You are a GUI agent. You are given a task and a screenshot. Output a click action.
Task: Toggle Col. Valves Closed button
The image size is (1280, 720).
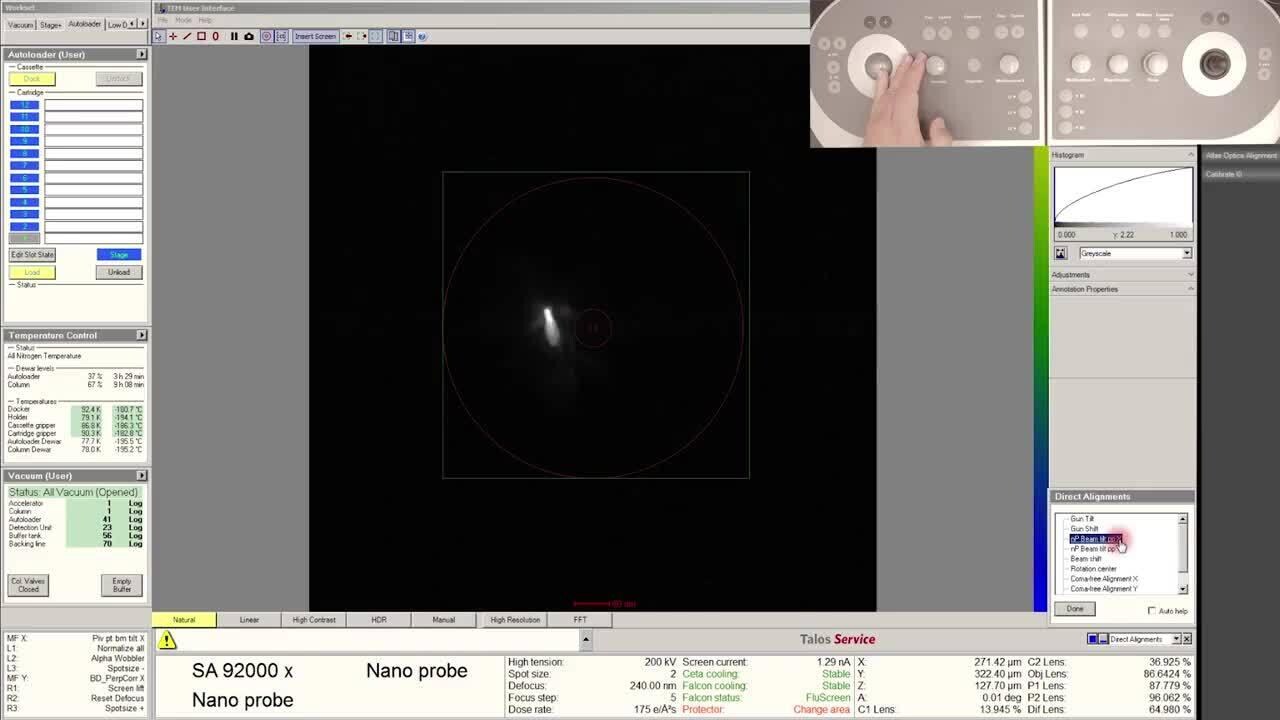28,585
